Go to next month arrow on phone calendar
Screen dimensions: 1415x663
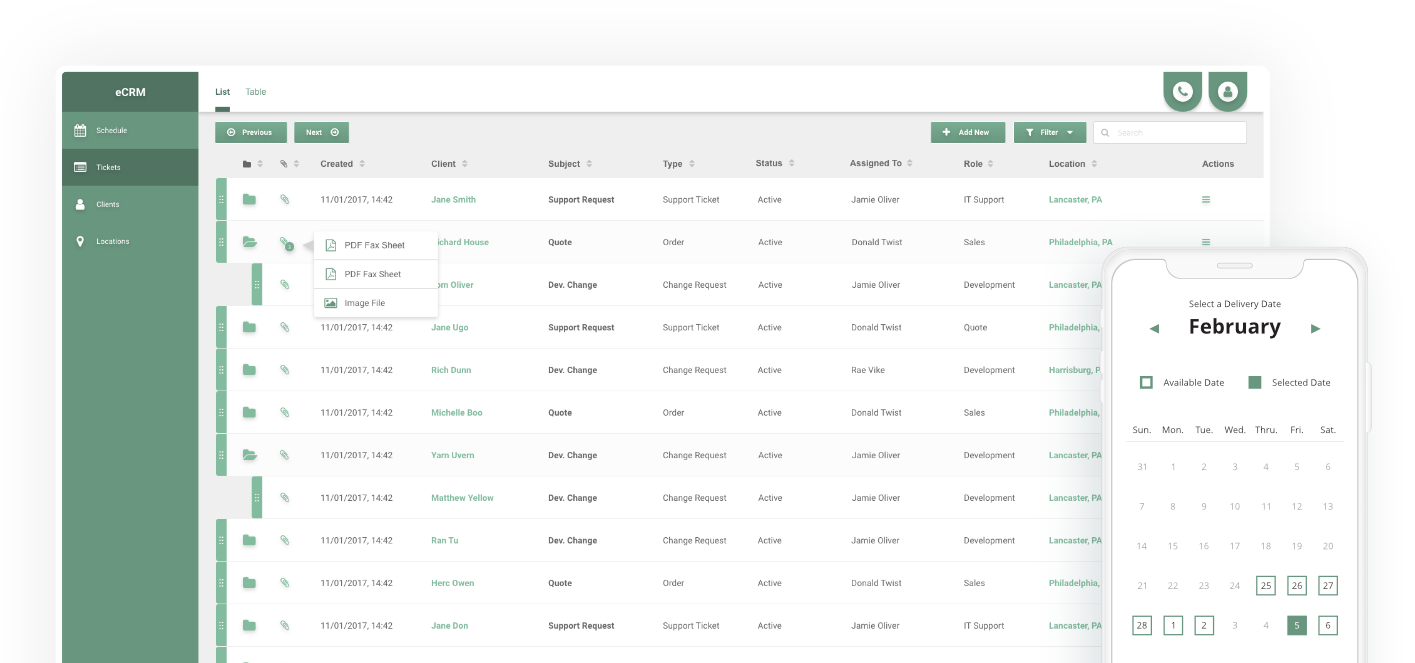tap(1315, 328)
